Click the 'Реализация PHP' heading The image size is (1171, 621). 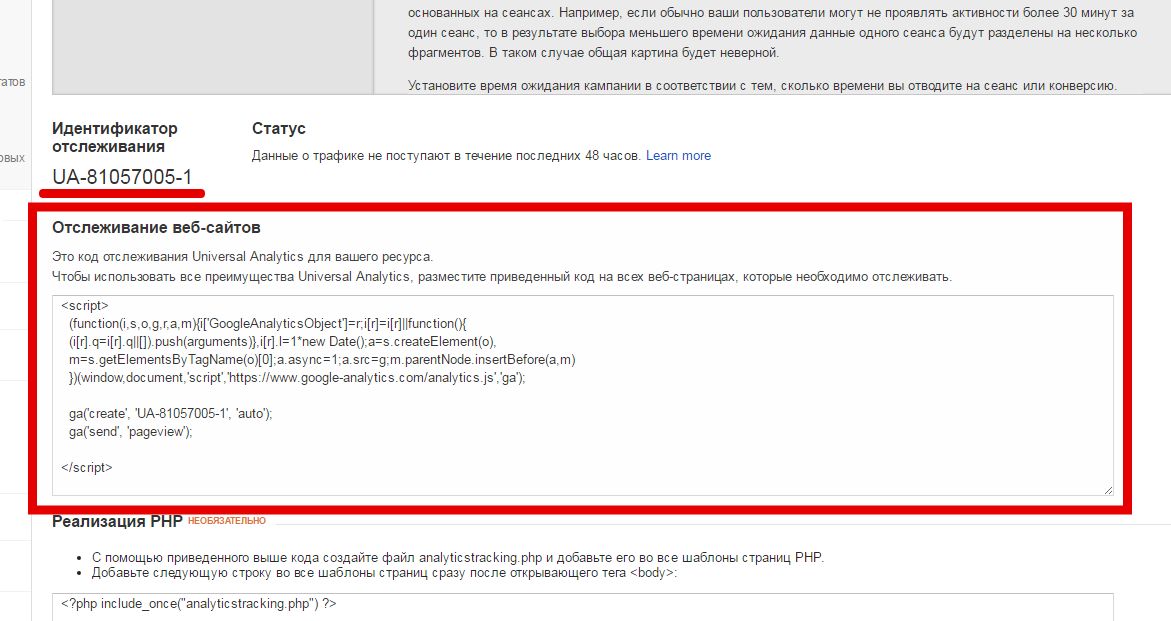point(117,521)
